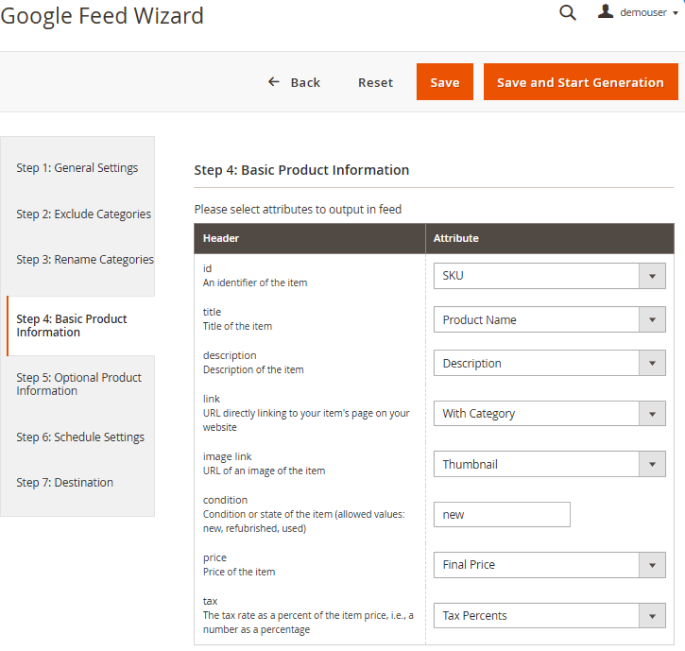This screenshot has height=651, width=685.
Task: Go to Step 6: Schedule Settings
Action: 80,437
